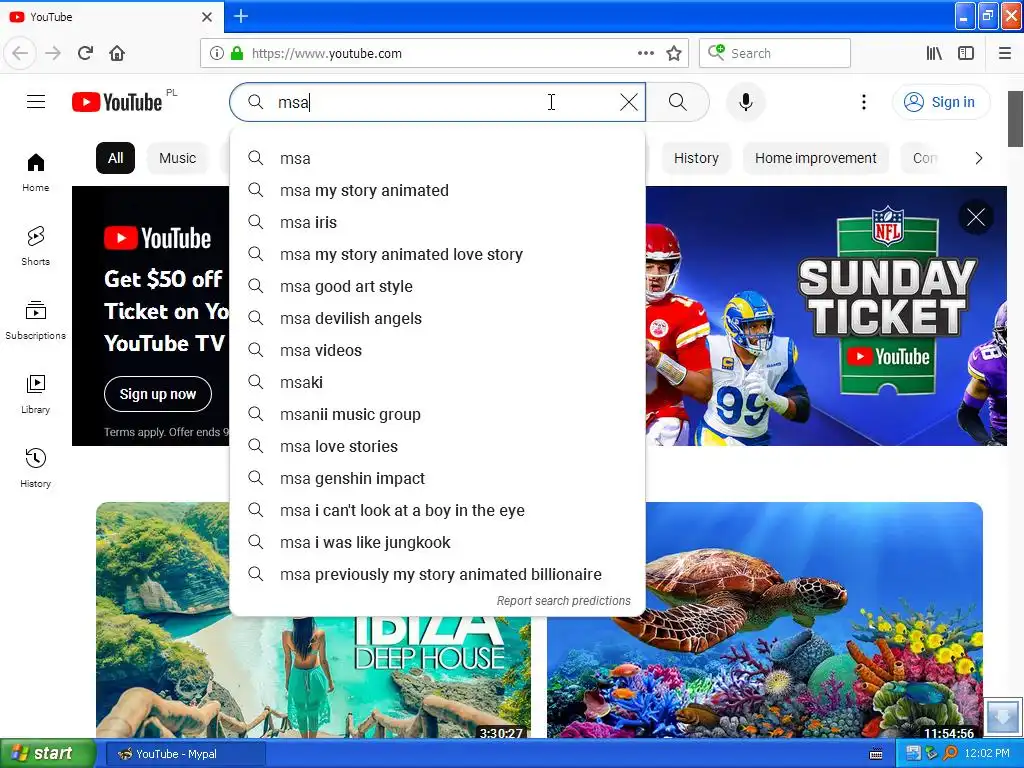Image resolution: width=1024 pixels, height=768 pixels.
Task: Click the address bar URL
Action: point(327,54)
